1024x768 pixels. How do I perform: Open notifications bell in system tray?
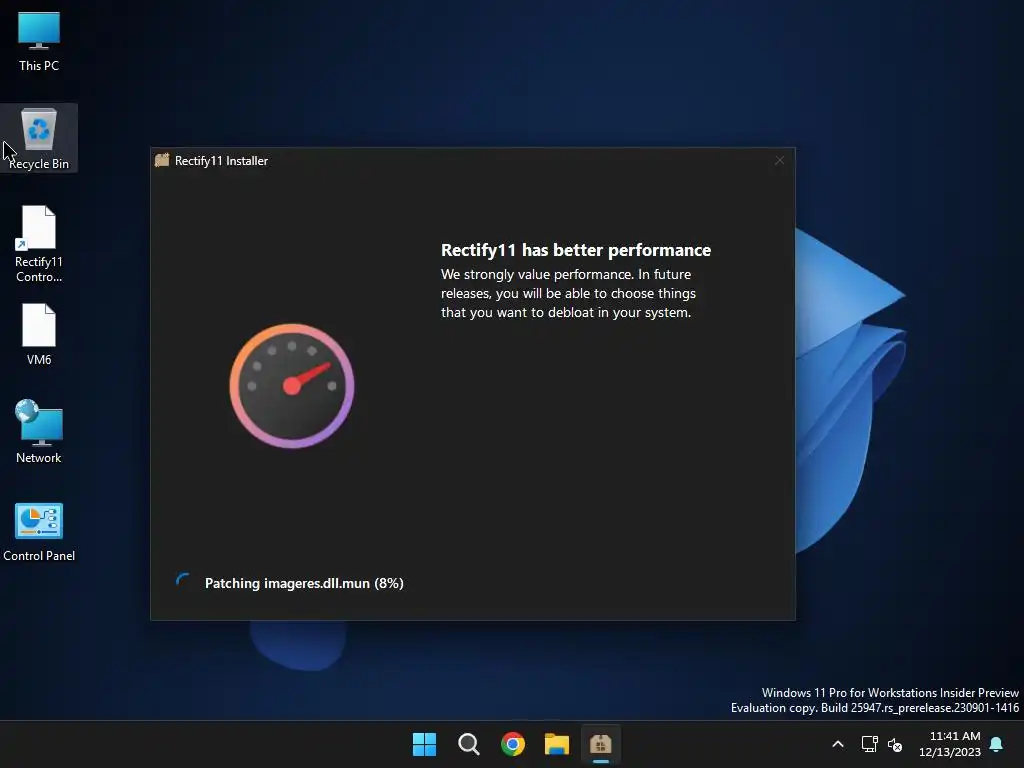click(x=997, y=744)
